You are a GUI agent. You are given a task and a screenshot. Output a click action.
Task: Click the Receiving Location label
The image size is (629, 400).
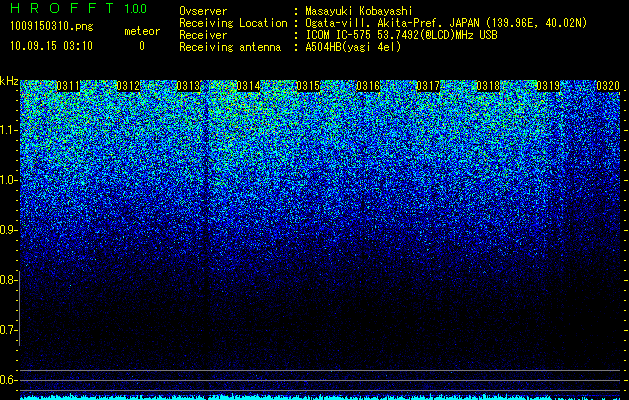[233, 23]
